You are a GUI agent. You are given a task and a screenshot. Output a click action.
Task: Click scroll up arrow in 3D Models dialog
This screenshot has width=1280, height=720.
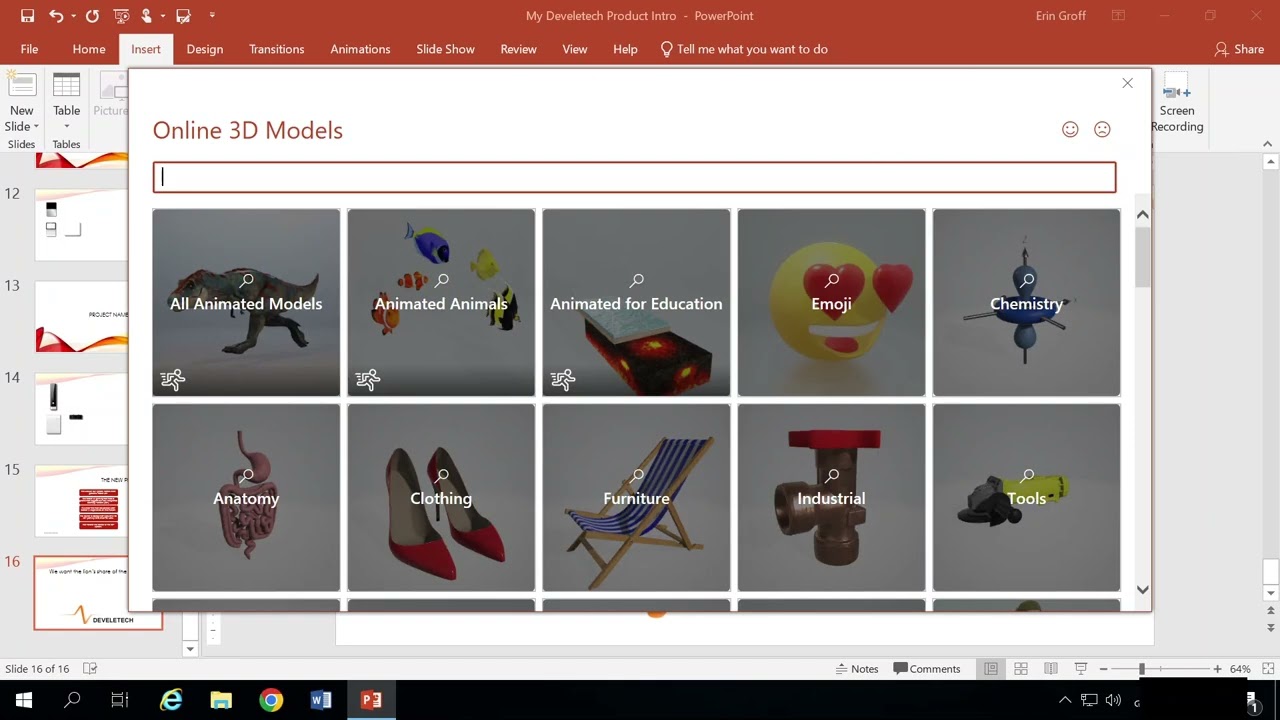tap(1143, 215)
